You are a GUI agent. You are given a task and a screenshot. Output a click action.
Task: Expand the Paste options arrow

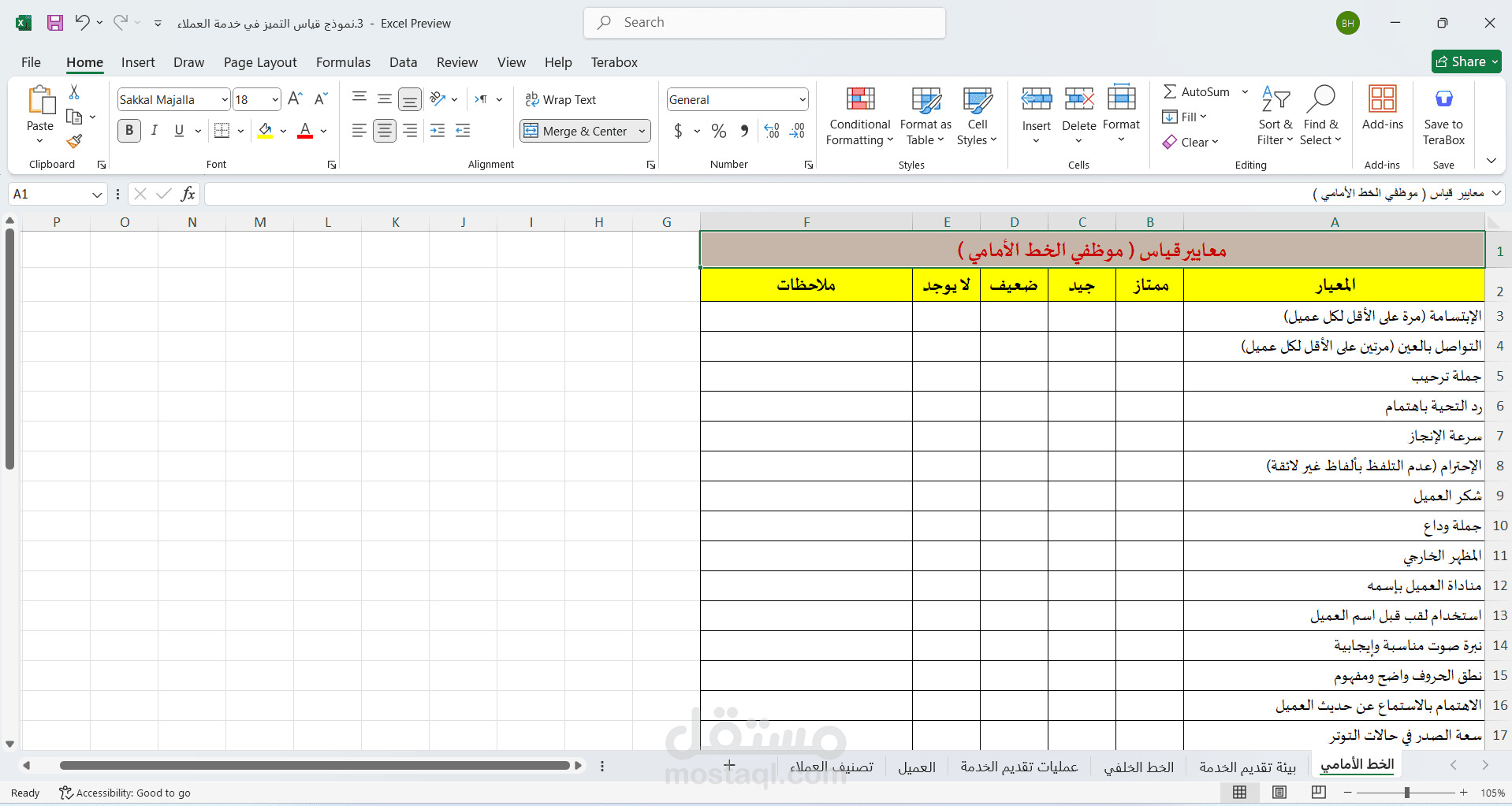coord(40,141)
